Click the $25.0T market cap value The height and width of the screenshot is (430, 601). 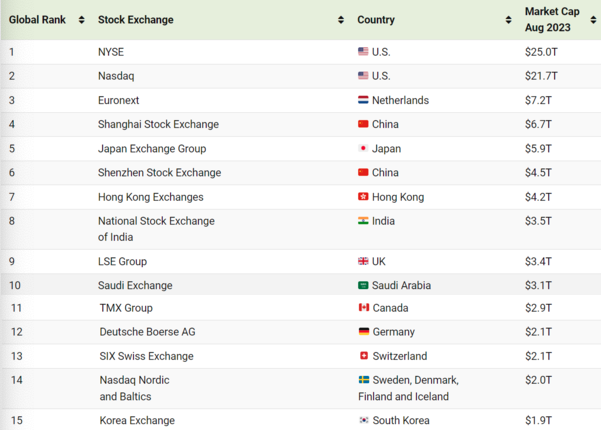point(541,52)
